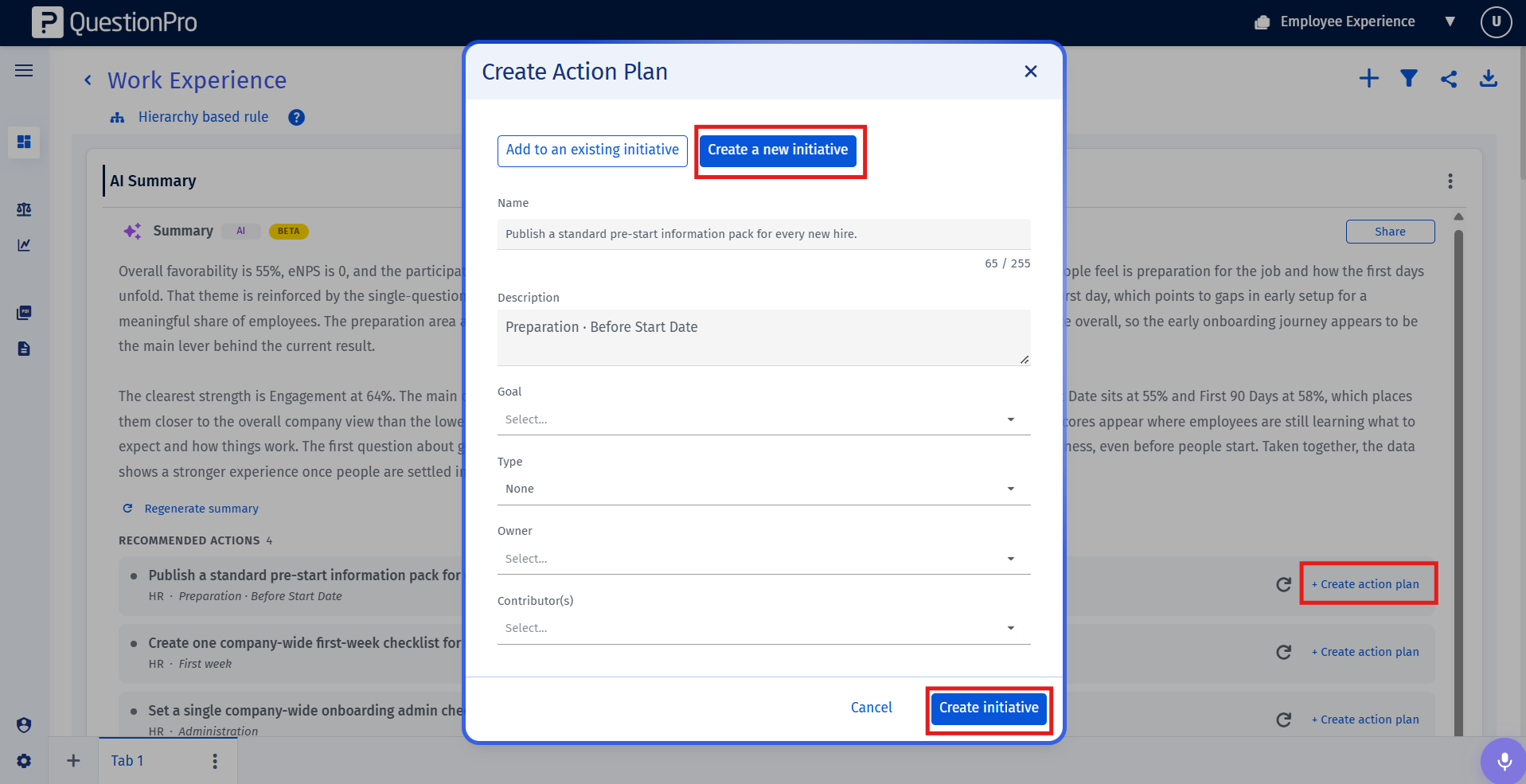Open the settings gear in the sidebar
Viewport: 1526px width, 784px height.
coord(24,761)
